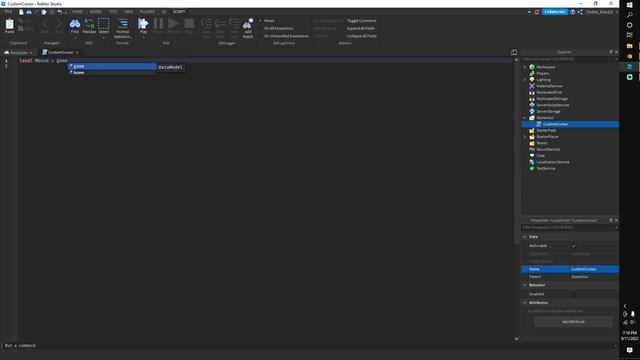Collapse the StarterGui tree node
640x360 pixels.
coord(525,118)
